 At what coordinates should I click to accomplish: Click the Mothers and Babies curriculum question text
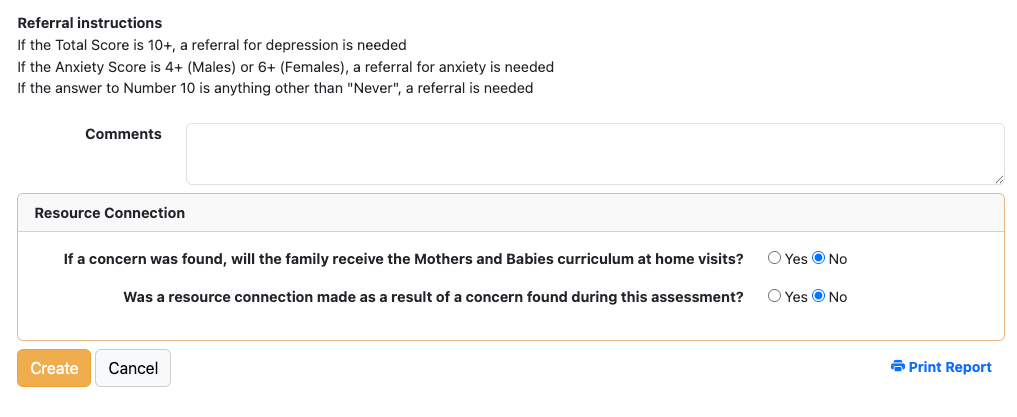(x=403, y=259)
